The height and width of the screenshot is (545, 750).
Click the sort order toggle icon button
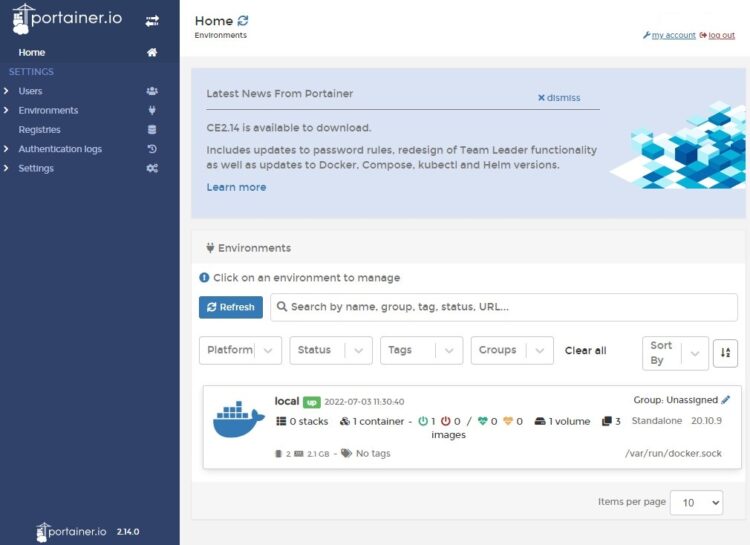(x=725, y=353)
